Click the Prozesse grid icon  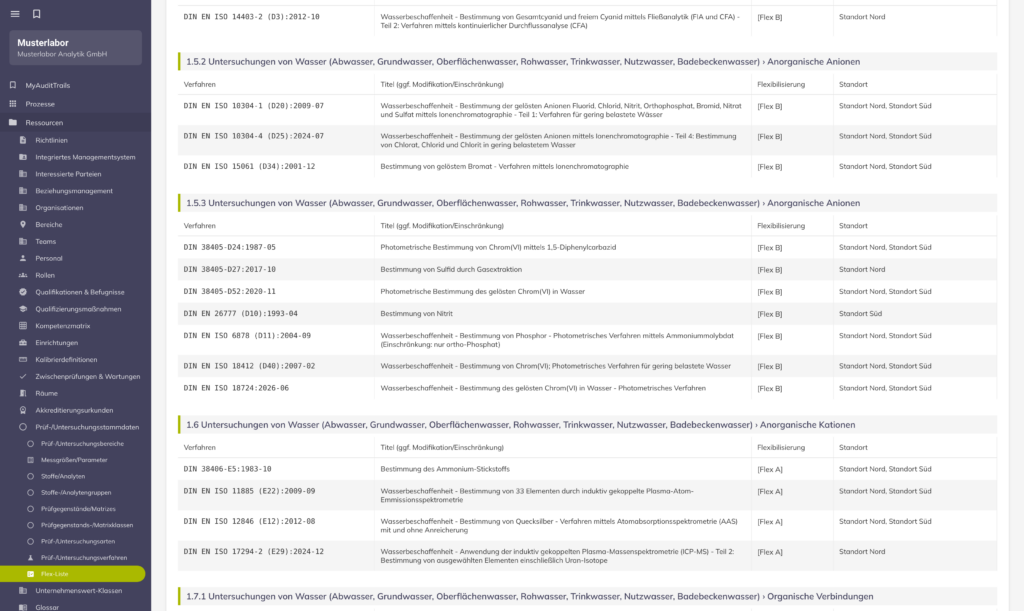click(12, 104)
